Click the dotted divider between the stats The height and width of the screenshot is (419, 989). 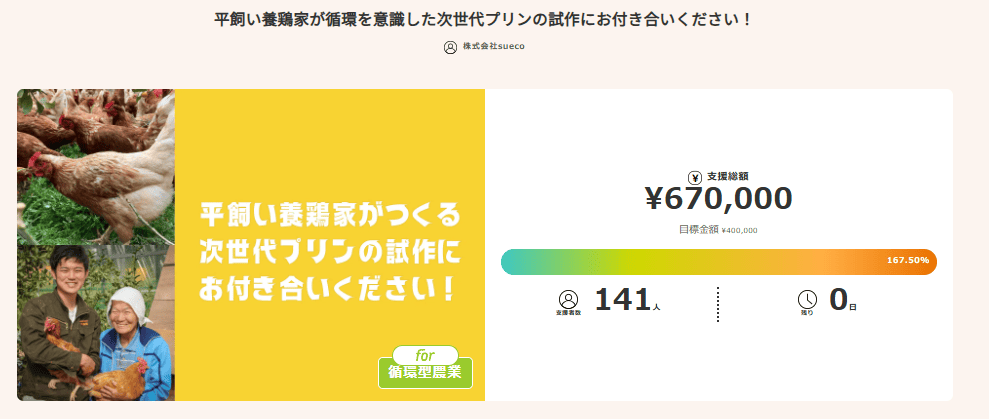click(x=717, y=304)
